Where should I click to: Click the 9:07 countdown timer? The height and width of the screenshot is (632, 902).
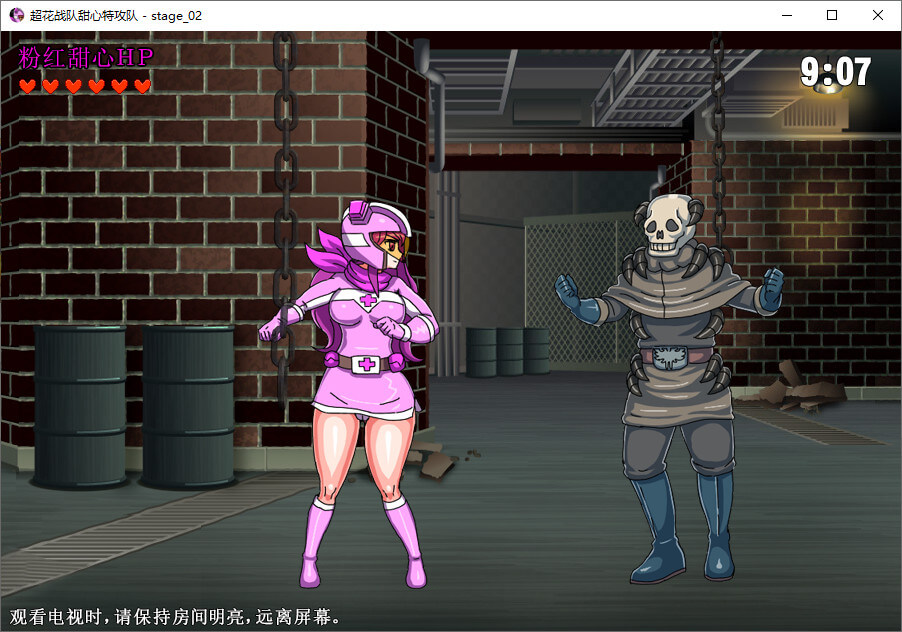tap(835, 72)
